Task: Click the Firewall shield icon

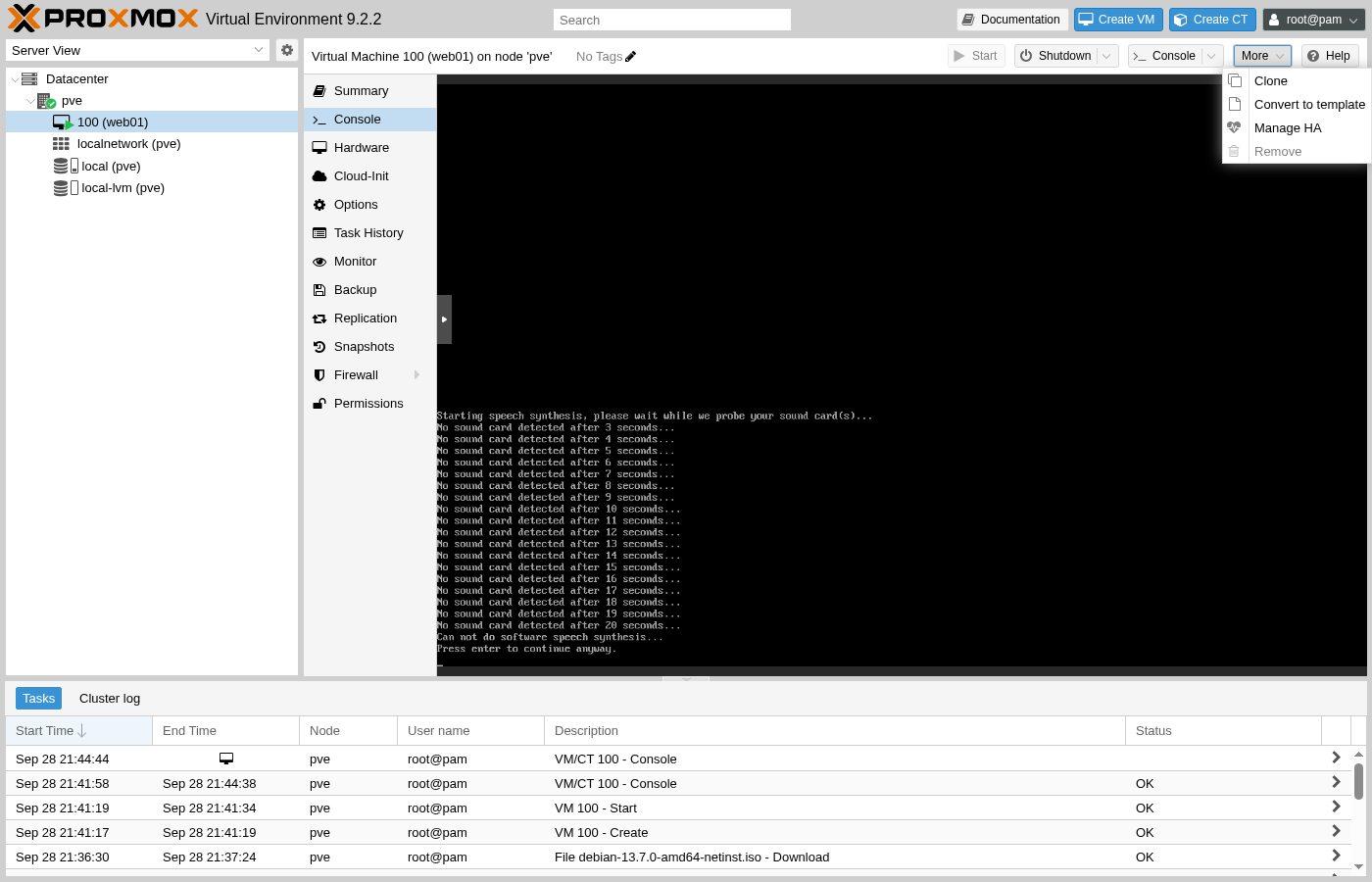Action: 319,375
